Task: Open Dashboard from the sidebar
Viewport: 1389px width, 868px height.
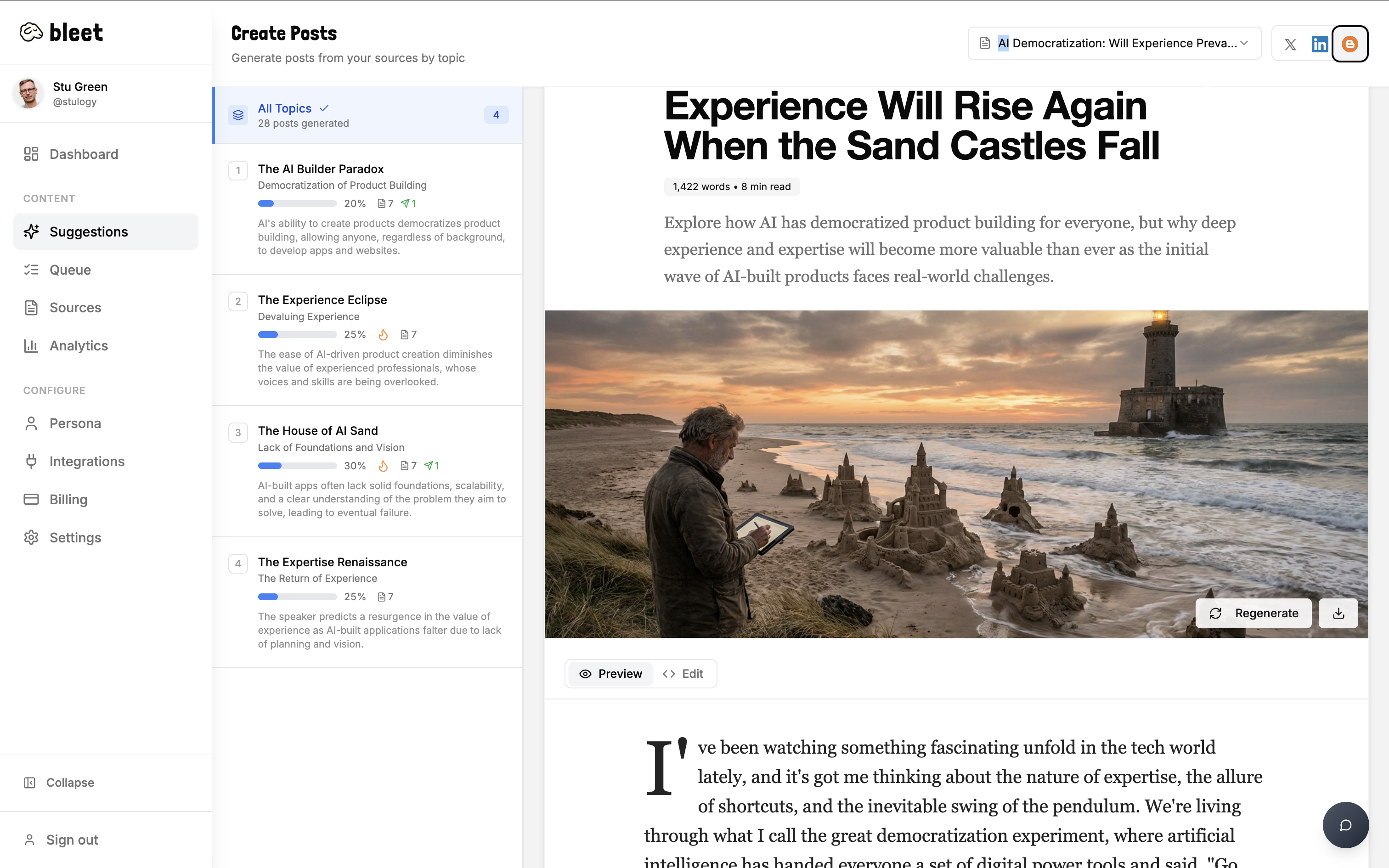Action: [x=84, y=154]
